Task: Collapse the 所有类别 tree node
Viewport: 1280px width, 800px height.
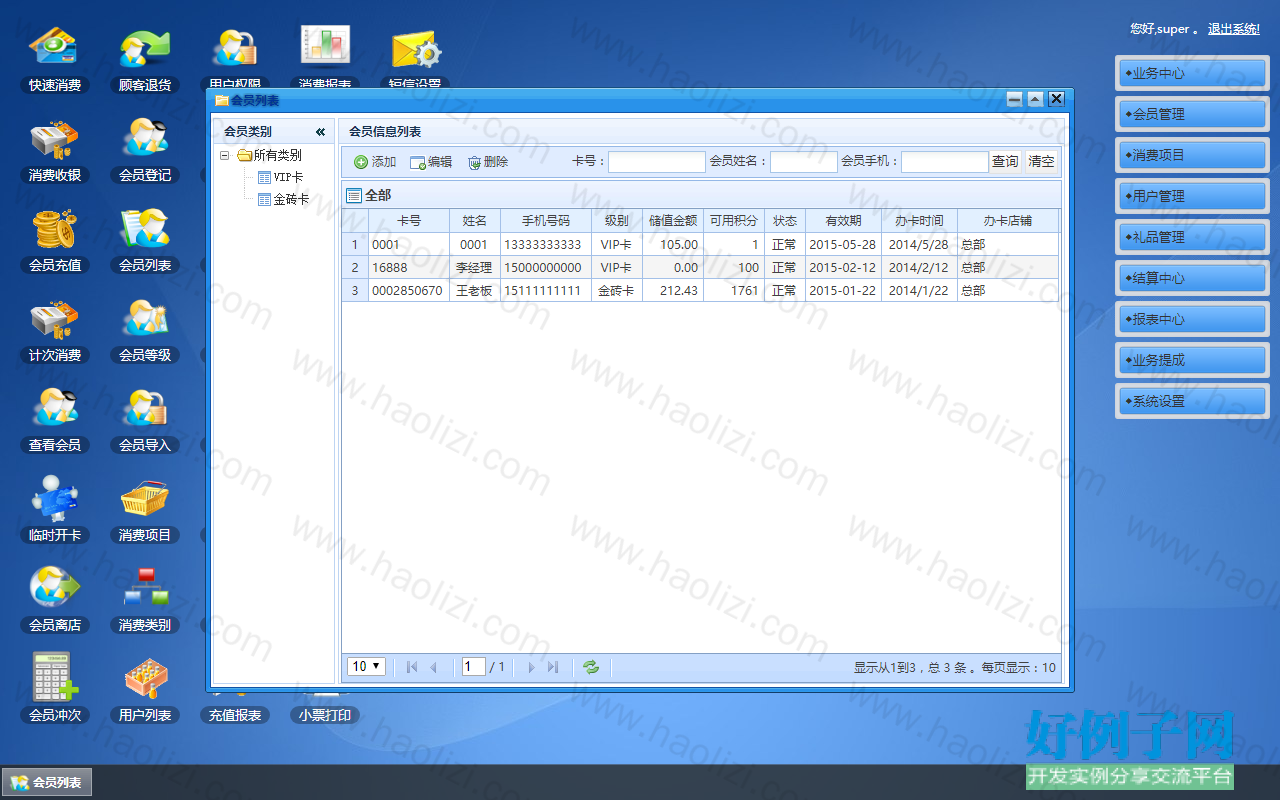Action: pos(225,156)
